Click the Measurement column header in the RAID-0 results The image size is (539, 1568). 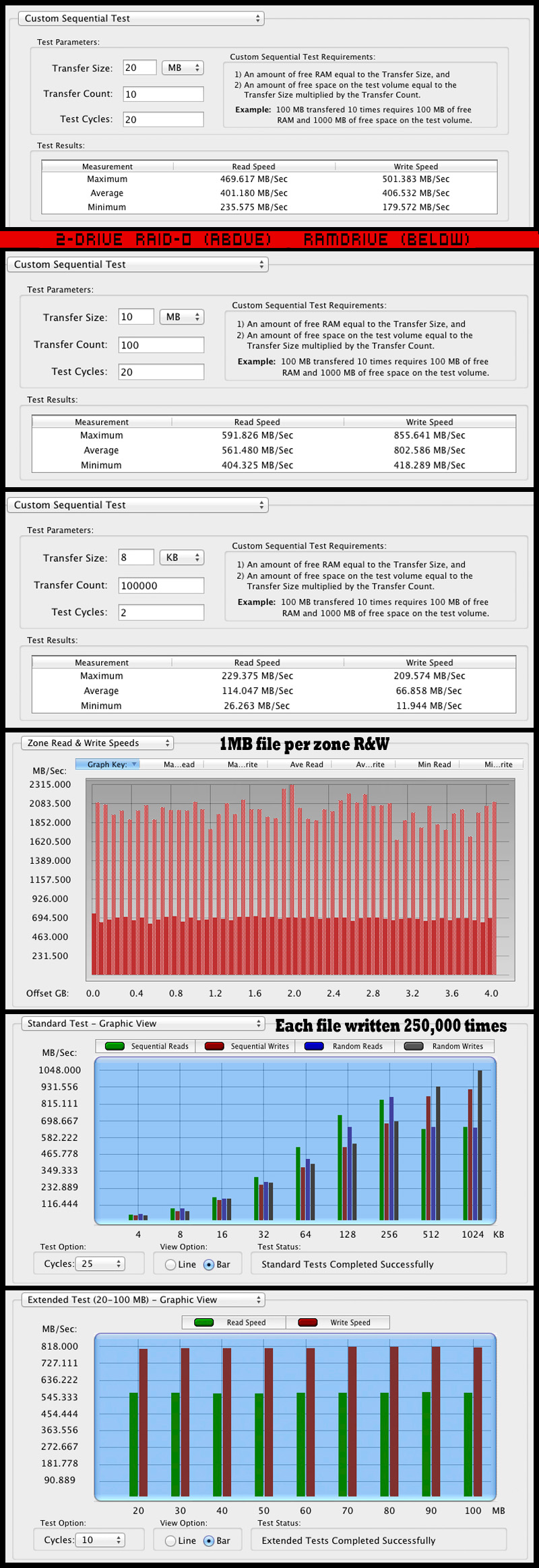point(107,166)
